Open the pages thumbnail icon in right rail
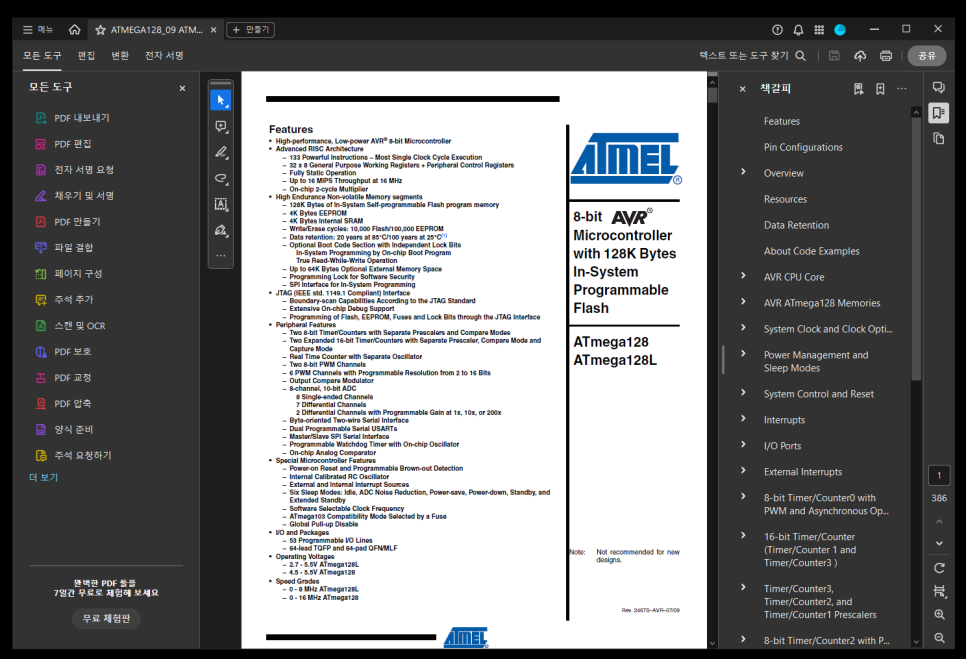 [x=939, y=139]
